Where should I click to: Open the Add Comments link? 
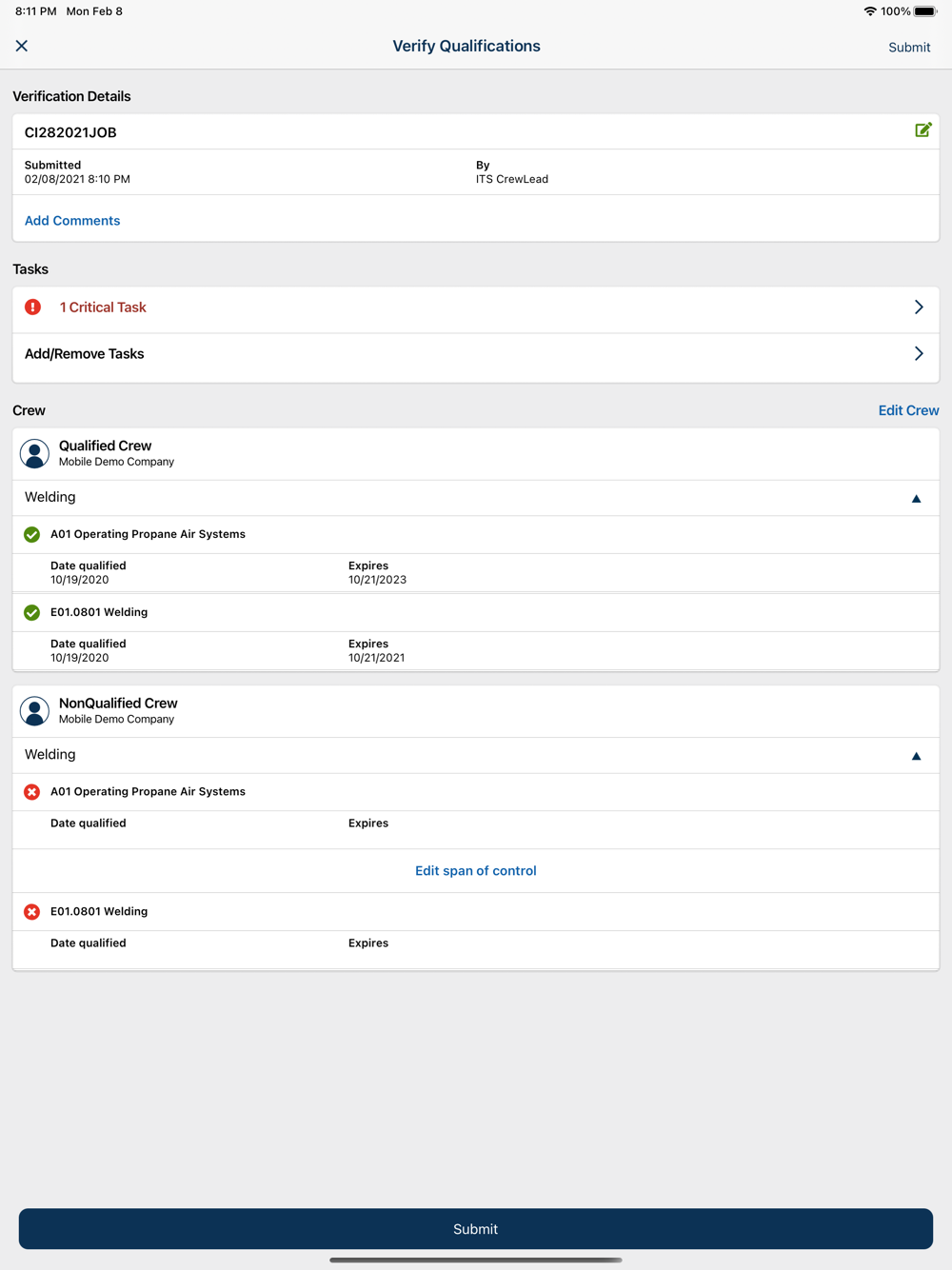(x=72, y=220)
